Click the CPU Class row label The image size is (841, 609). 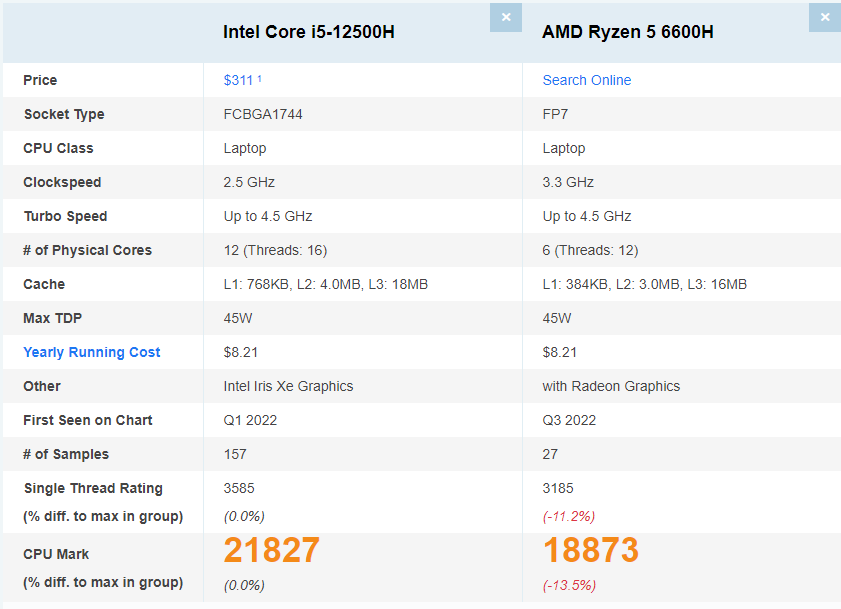click(58, 149)
